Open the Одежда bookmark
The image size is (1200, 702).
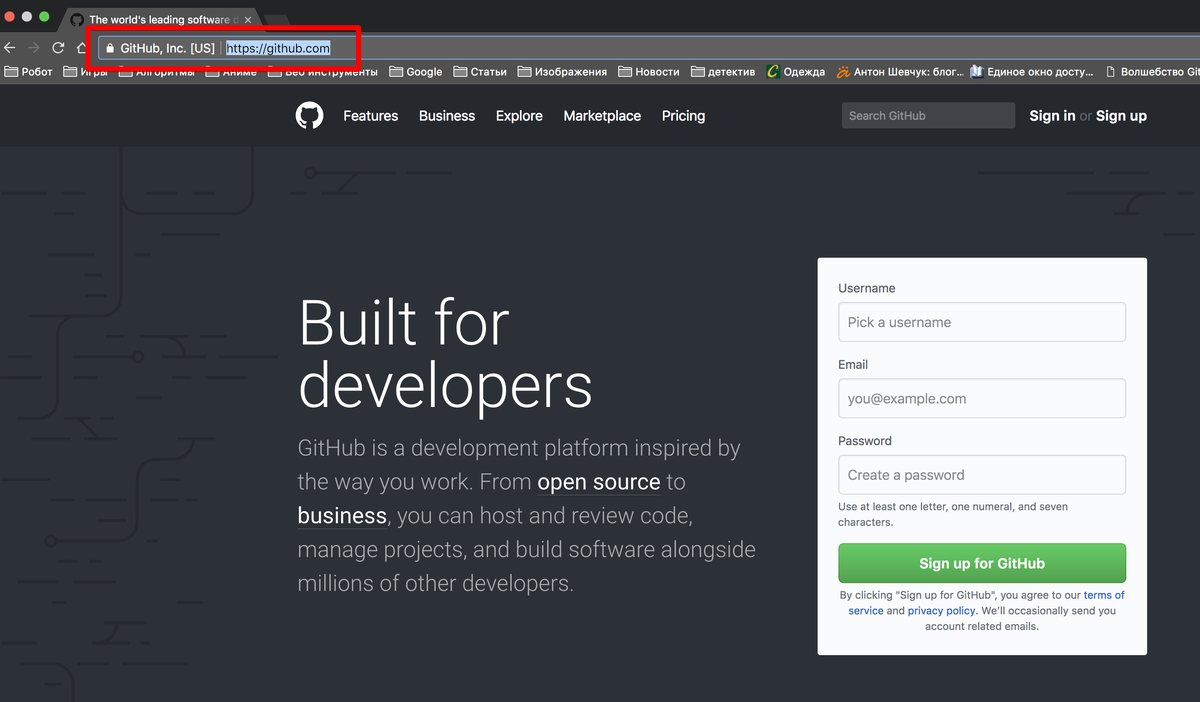796,72
